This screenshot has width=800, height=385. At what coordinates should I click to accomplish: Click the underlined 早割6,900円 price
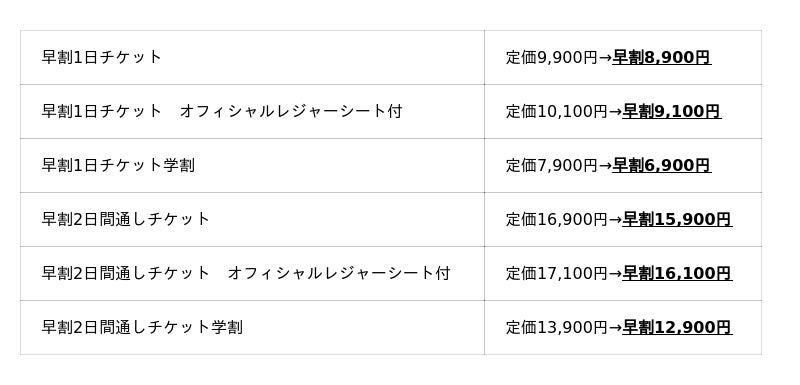662,166
